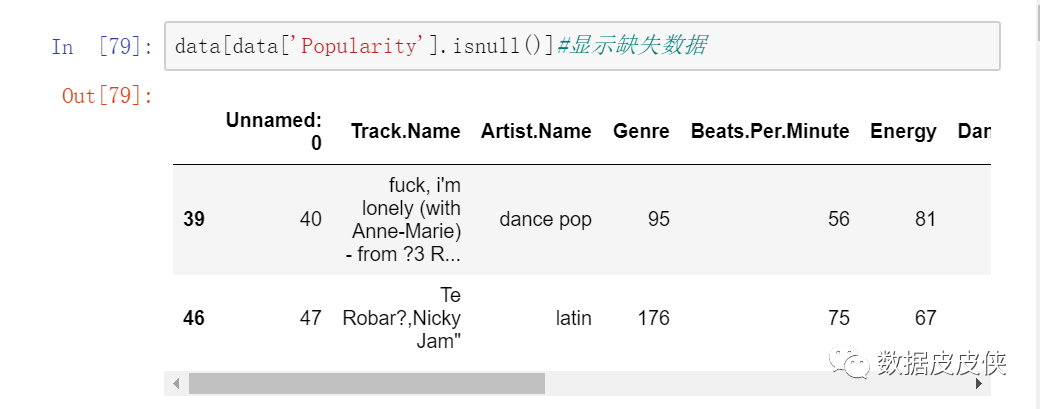Click the right scroll arrow of the table
This screenshot has height=409, width=1040.
(978, 383)
